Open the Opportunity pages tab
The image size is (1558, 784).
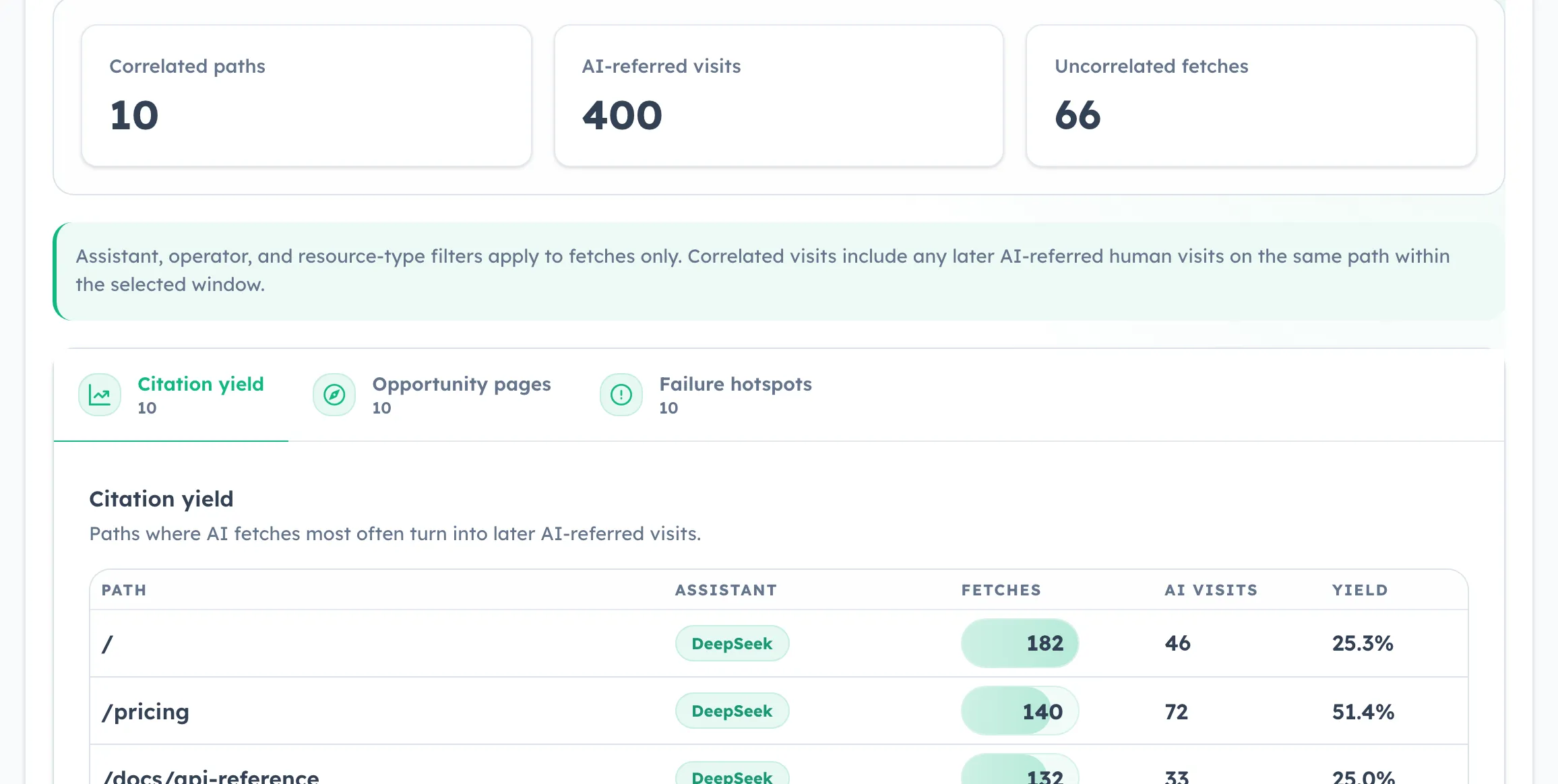coord(432,395)
